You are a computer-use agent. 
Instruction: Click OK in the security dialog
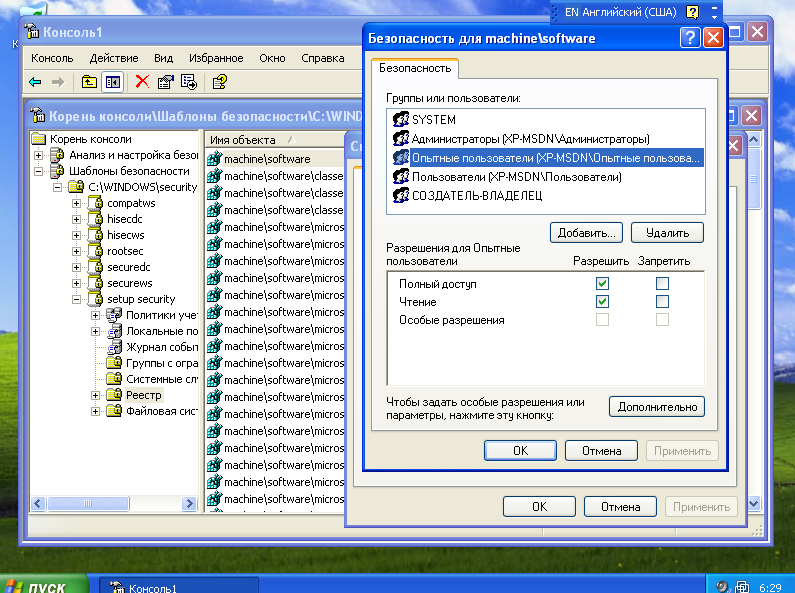click(x=520, y=451)
